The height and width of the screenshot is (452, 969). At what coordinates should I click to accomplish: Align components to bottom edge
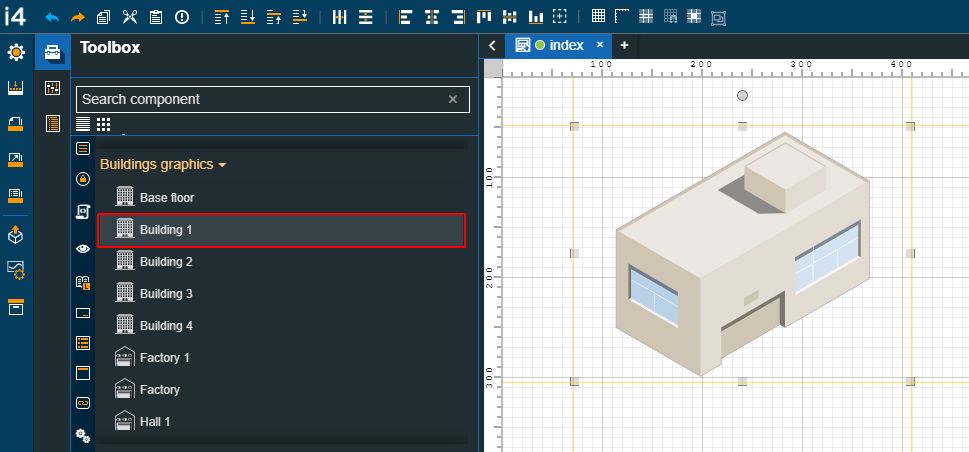point(536,17)
